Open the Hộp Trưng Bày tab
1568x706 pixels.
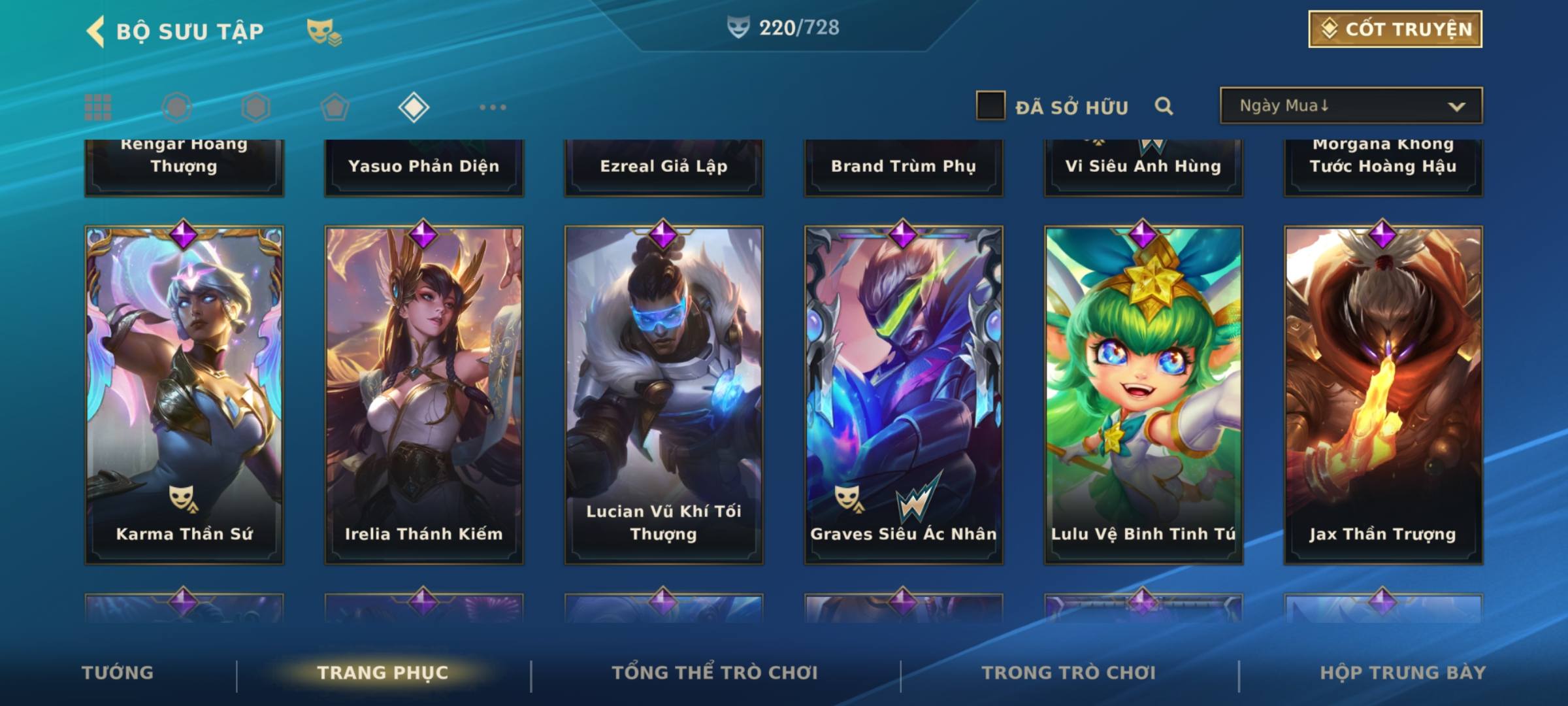point(1403,673)
